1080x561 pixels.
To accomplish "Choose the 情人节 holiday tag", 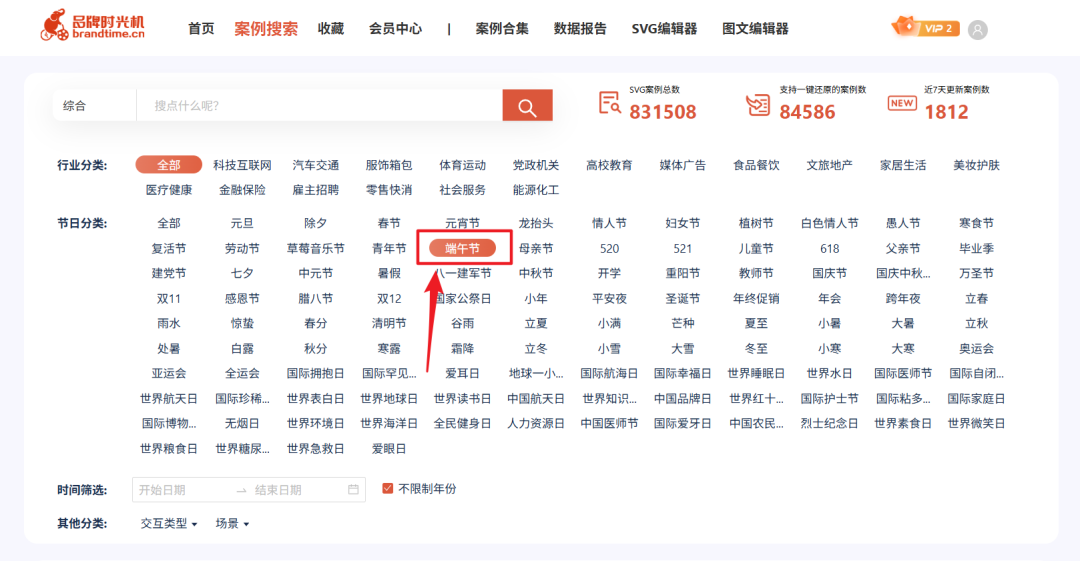I will (x=610, y=223).
